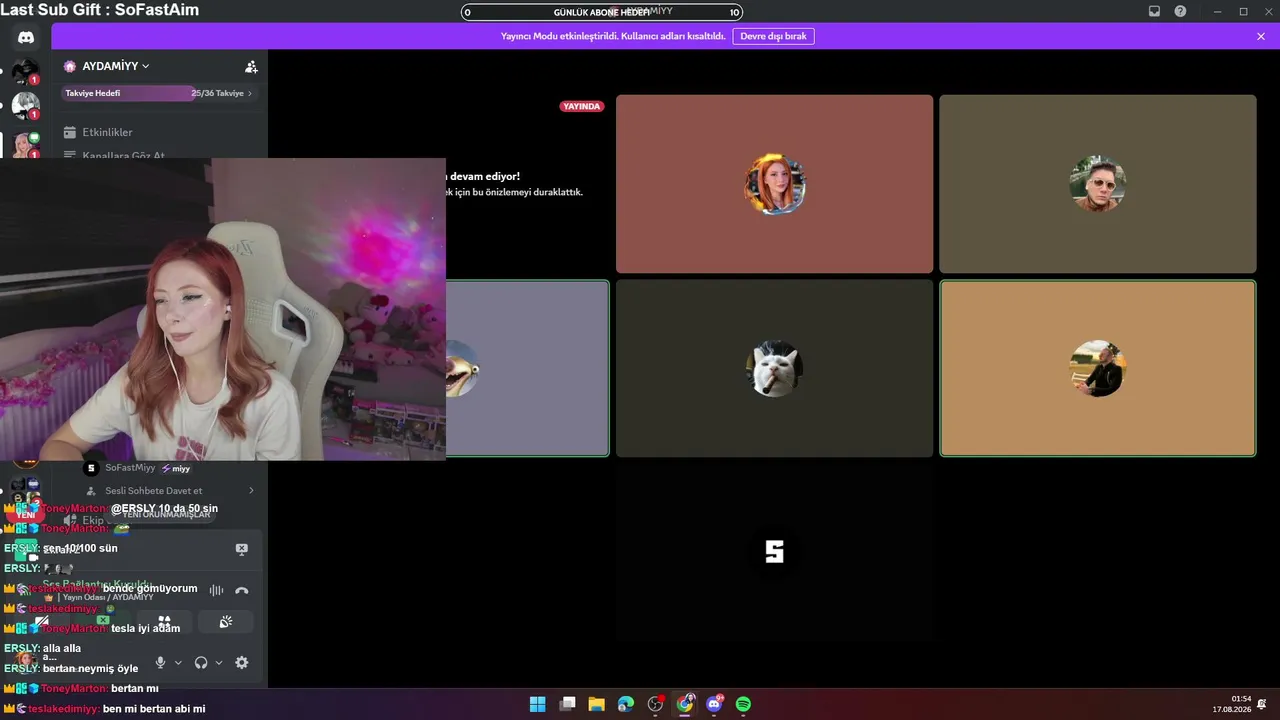Image resolution: width=1280 pixels, height=720 pixels.
Task: Open the soundboard icon button
Action: point(226,622)
